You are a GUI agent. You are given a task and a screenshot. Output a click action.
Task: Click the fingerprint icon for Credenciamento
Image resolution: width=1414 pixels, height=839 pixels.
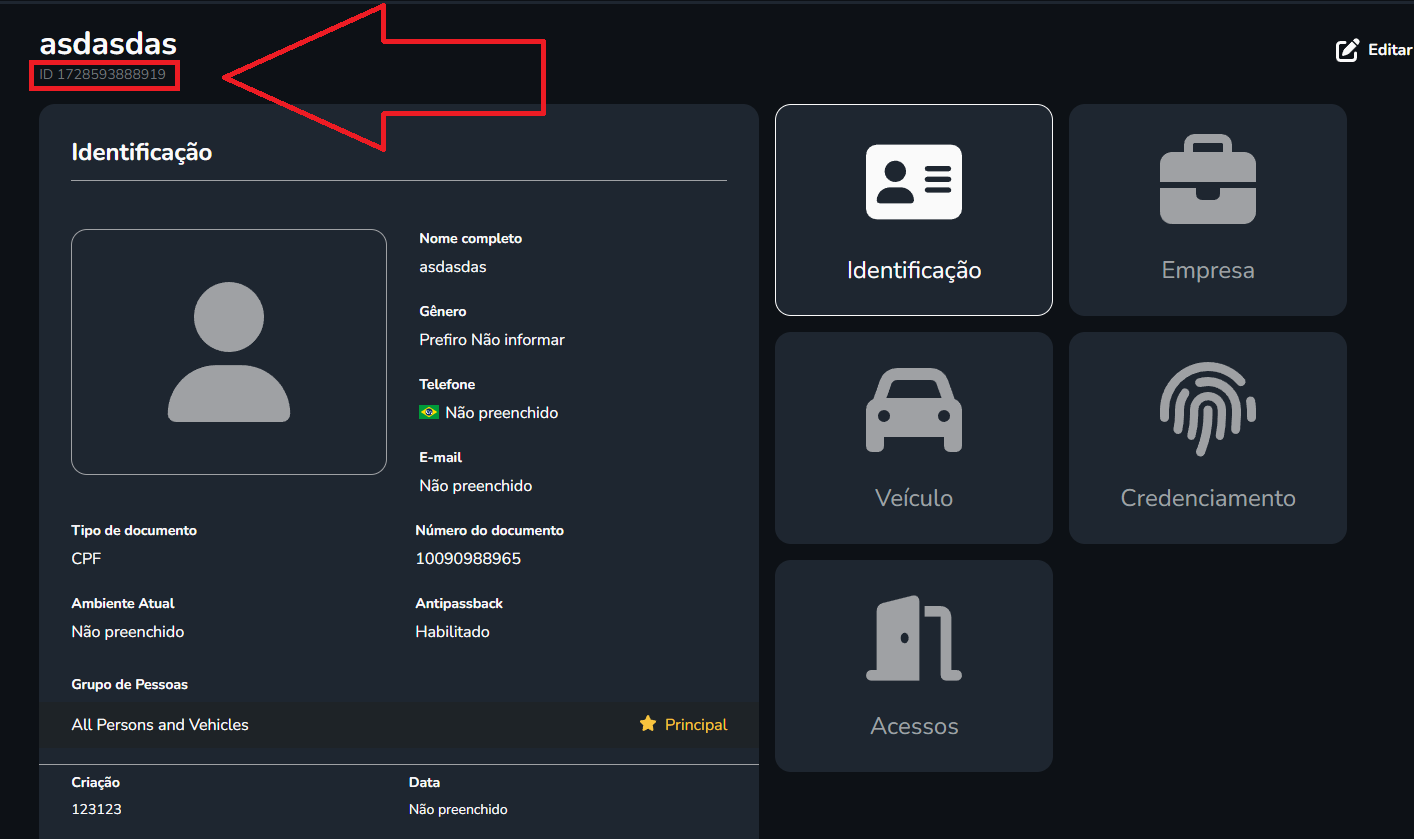click(1208, 407)
